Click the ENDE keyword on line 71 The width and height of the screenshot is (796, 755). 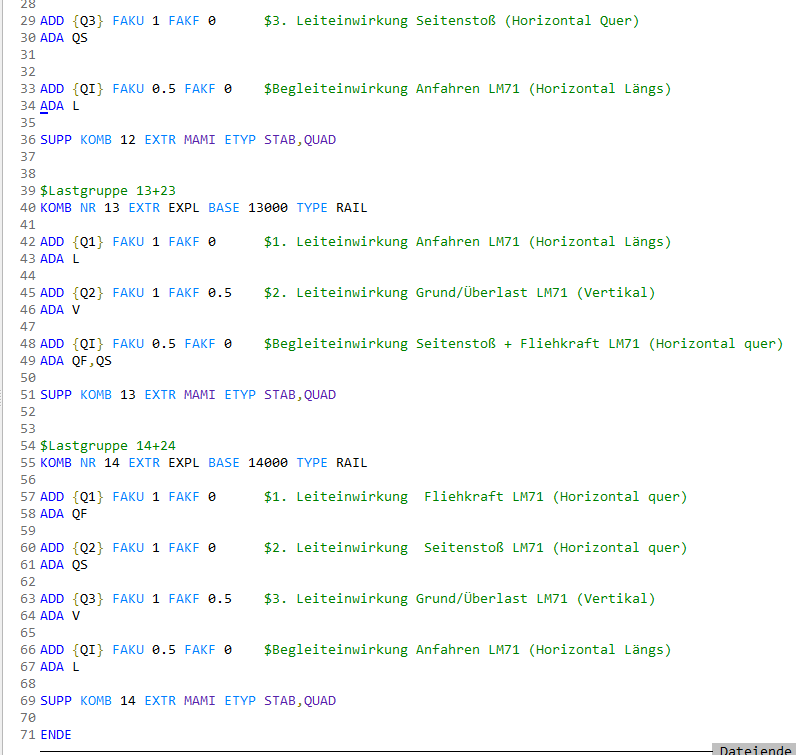(56, 734)
